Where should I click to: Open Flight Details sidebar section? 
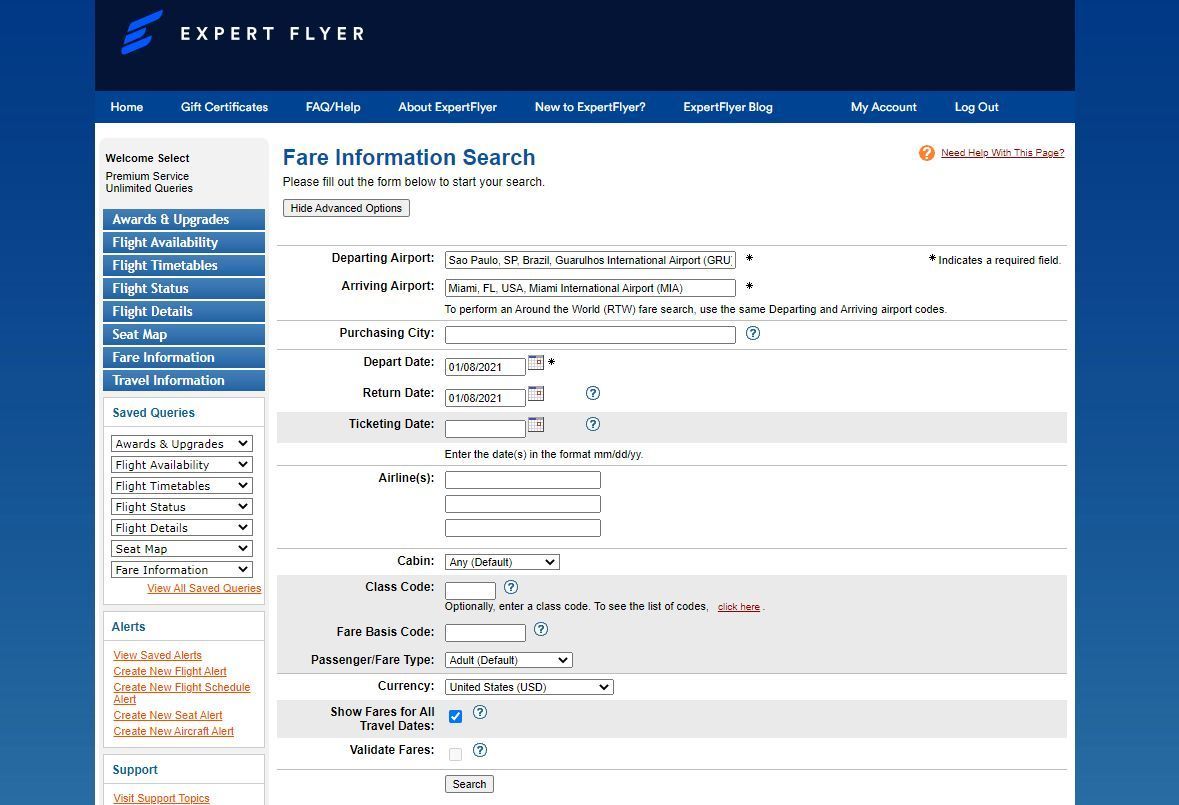tap(183, 311)
